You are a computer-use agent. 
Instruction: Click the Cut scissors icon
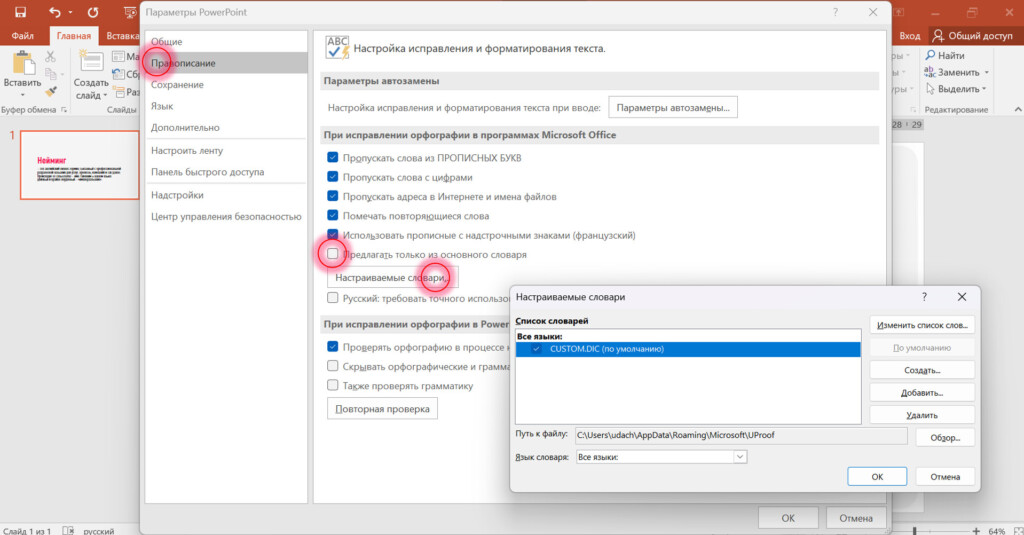[x=50, y=57]
